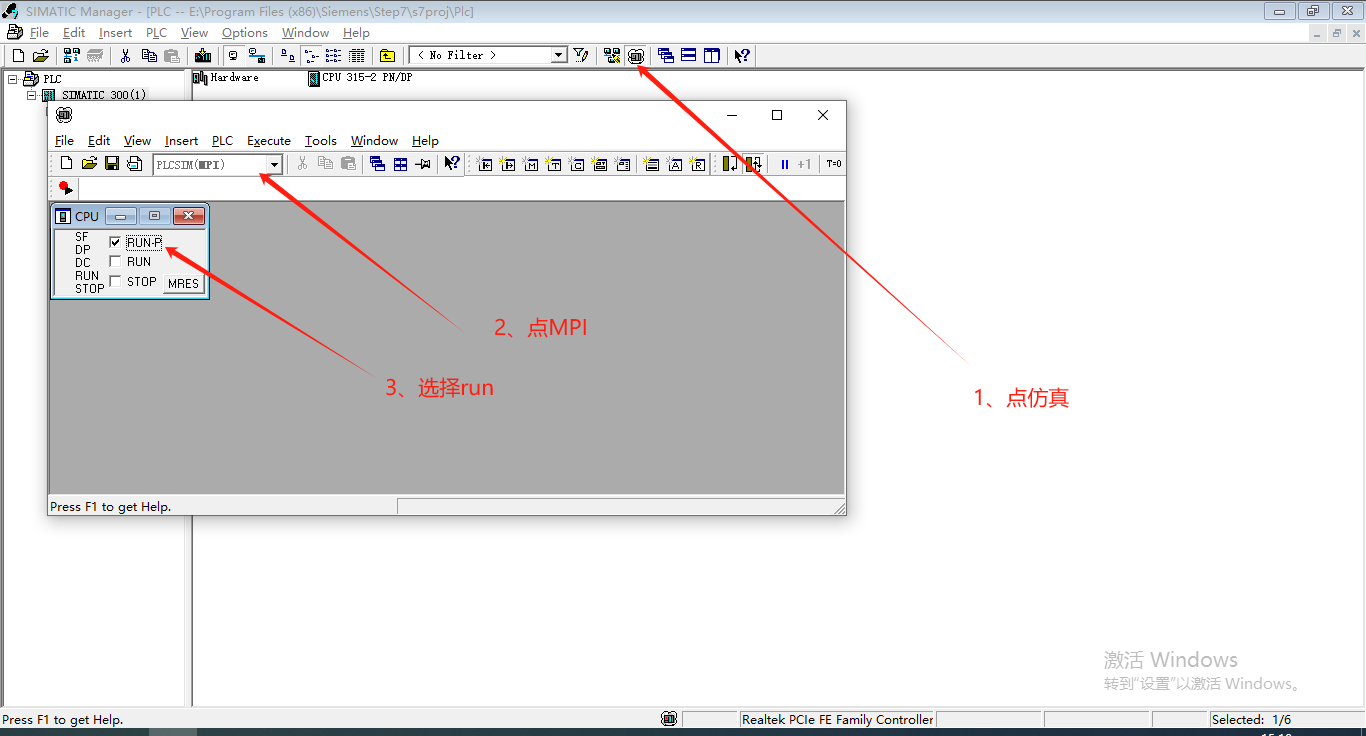This screenshot has height=736, width=1366.
Task: Switch to Details view icon in SIMATIC Manager
Action: pos(356,56)
